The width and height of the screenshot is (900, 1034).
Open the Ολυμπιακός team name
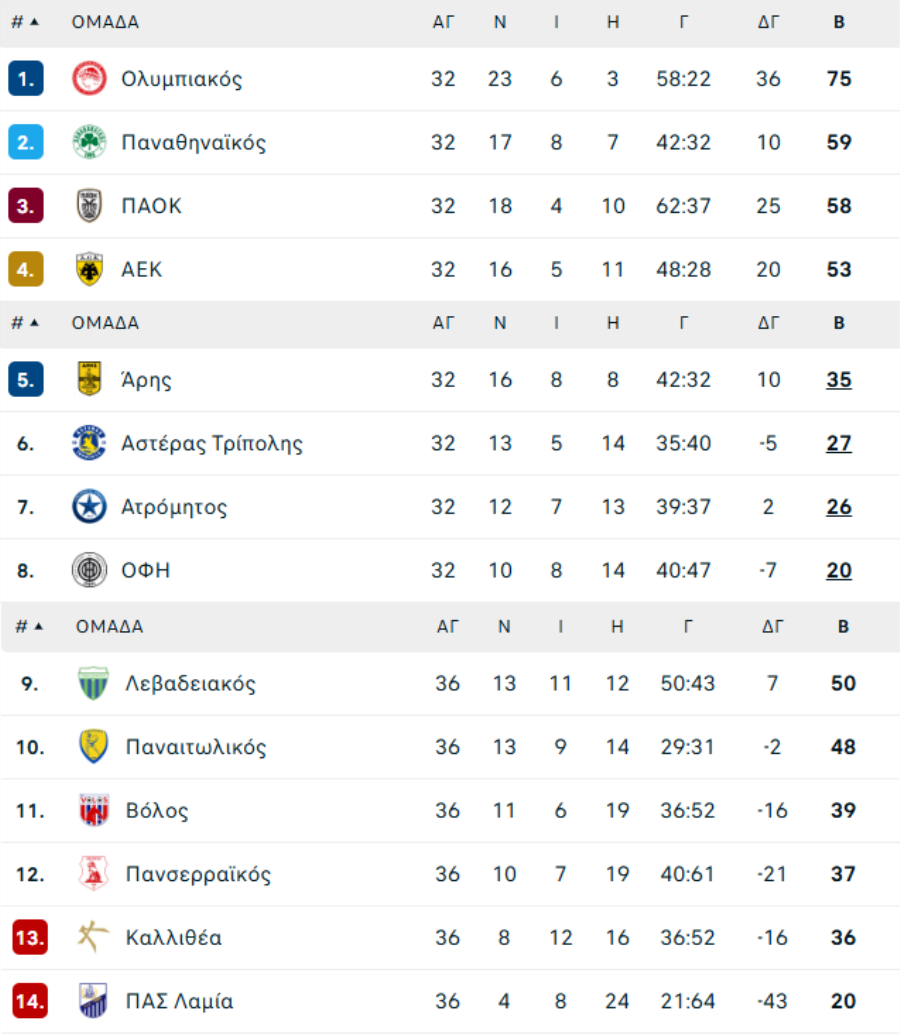[182, 79]
